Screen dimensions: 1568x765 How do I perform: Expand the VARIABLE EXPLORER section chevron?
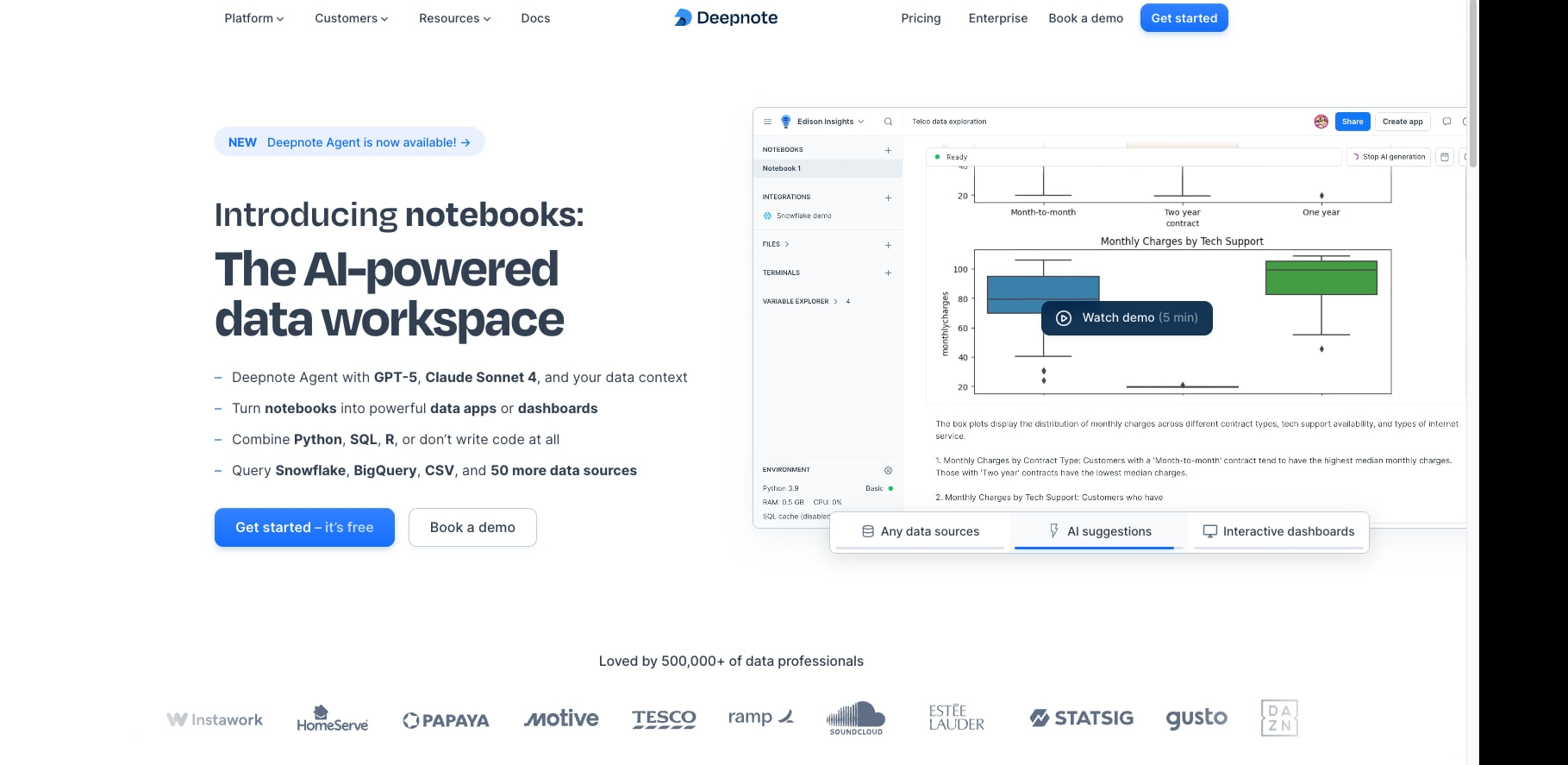click(835, 301)
